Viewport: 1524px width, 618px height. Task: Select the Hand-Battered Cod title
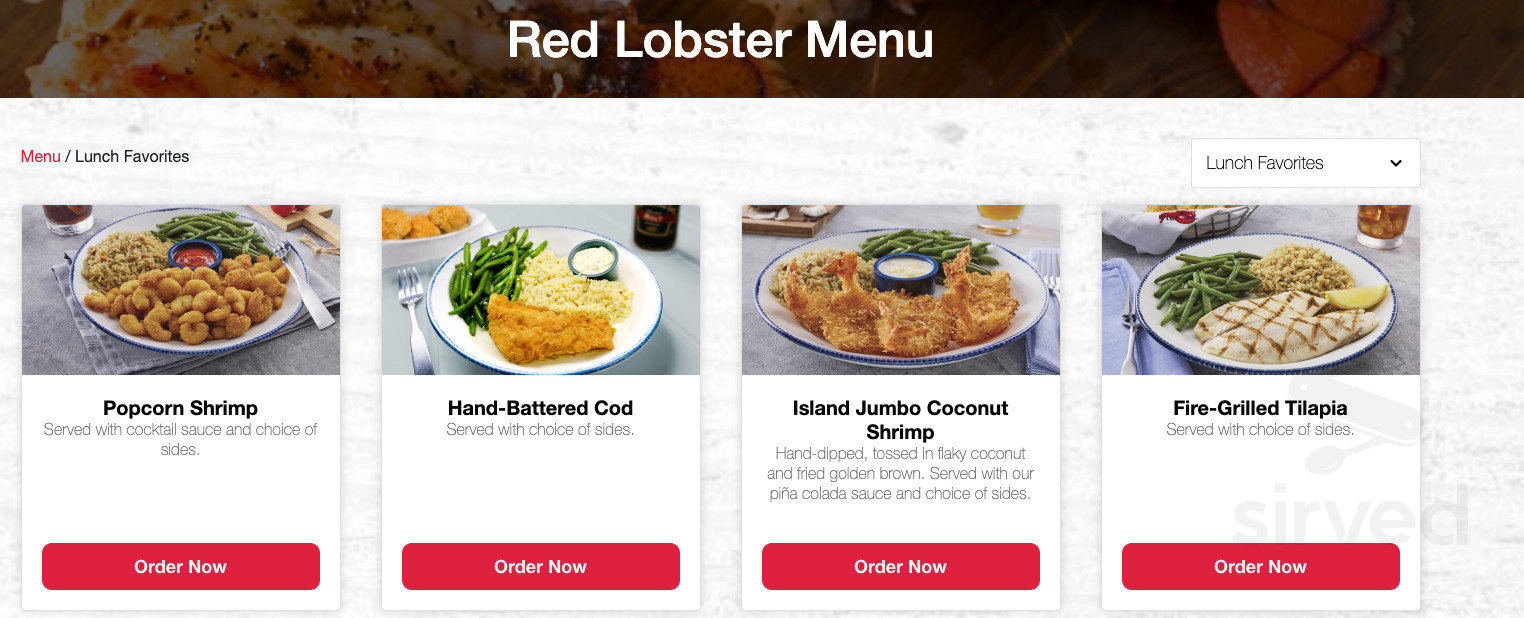click(x=541, y=408)
